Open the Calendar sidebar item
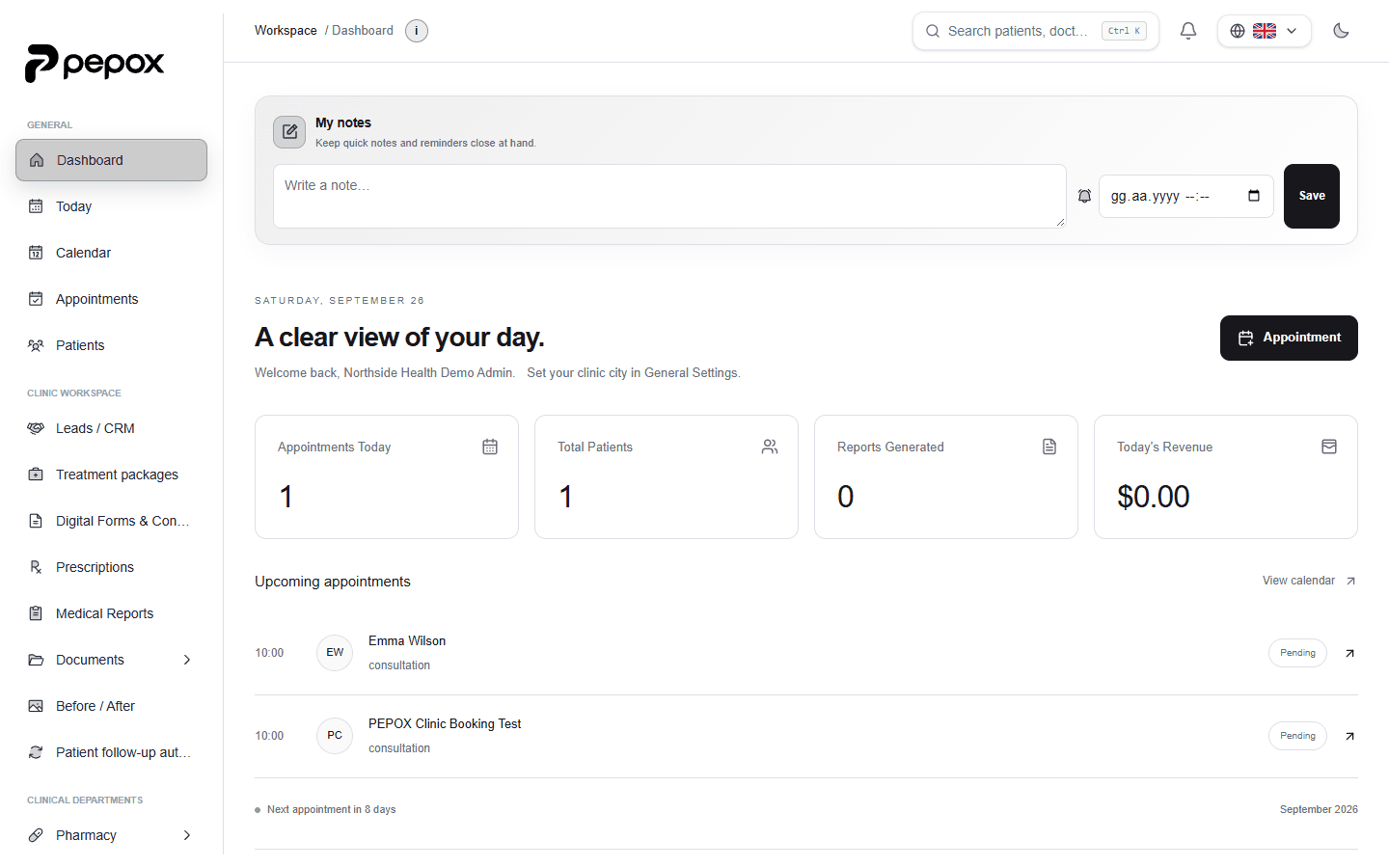Image resolution: width=1389 pixels, height=868 pixels. point(112,253)
